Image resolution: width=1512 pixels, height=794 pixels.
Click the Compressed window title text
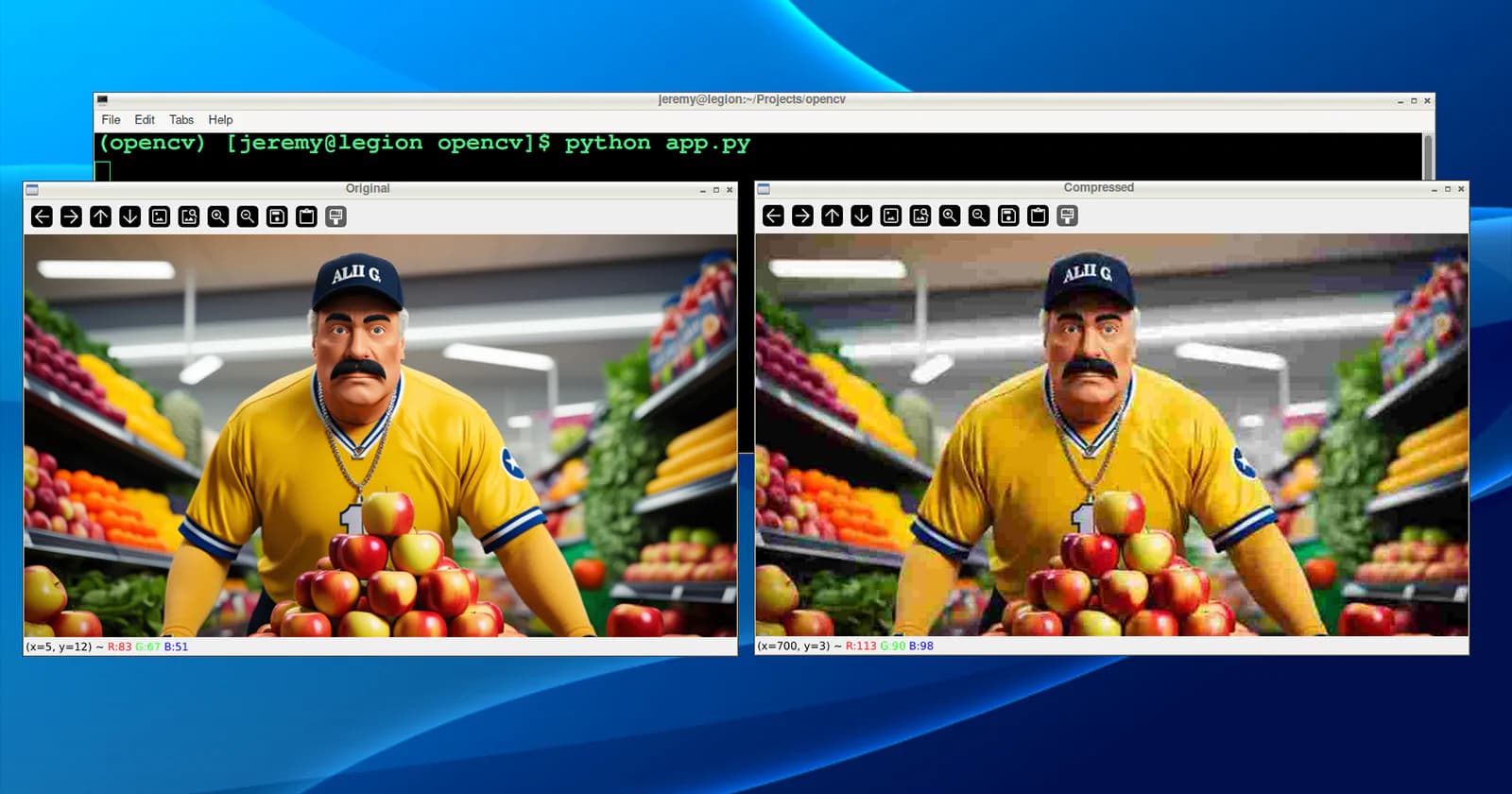point(1098,188)
